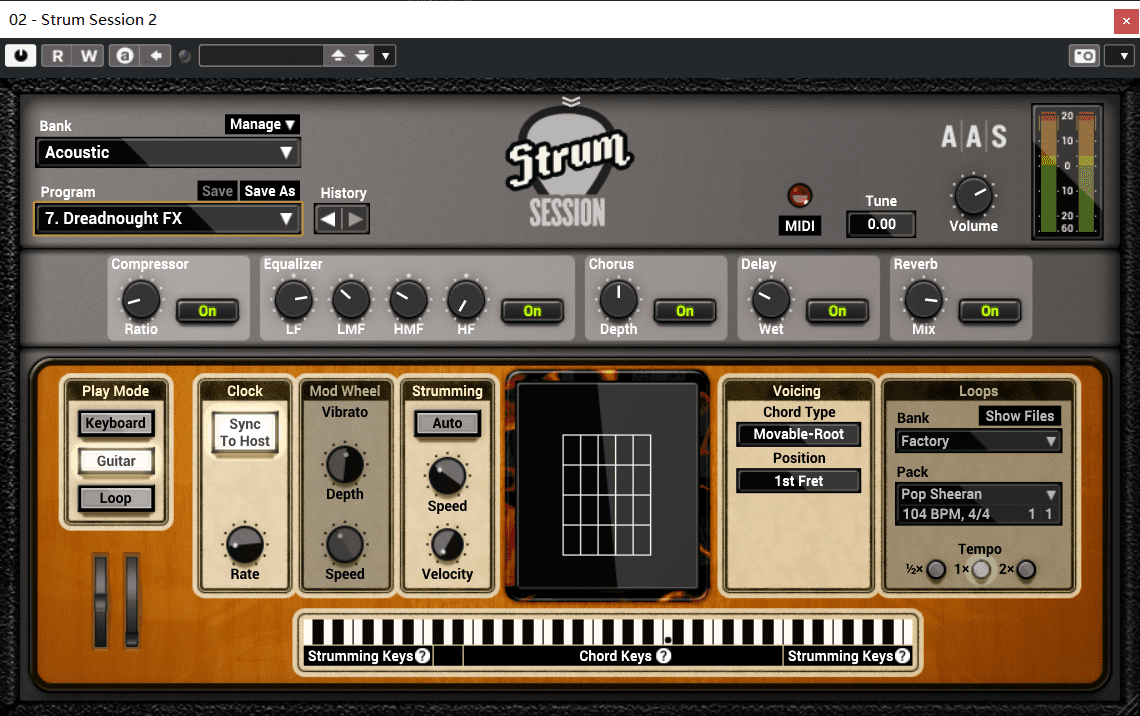This screenshot has width=1140, height=716.
Task: Click the fretboard chord display grid
Action: pos(606,495)
